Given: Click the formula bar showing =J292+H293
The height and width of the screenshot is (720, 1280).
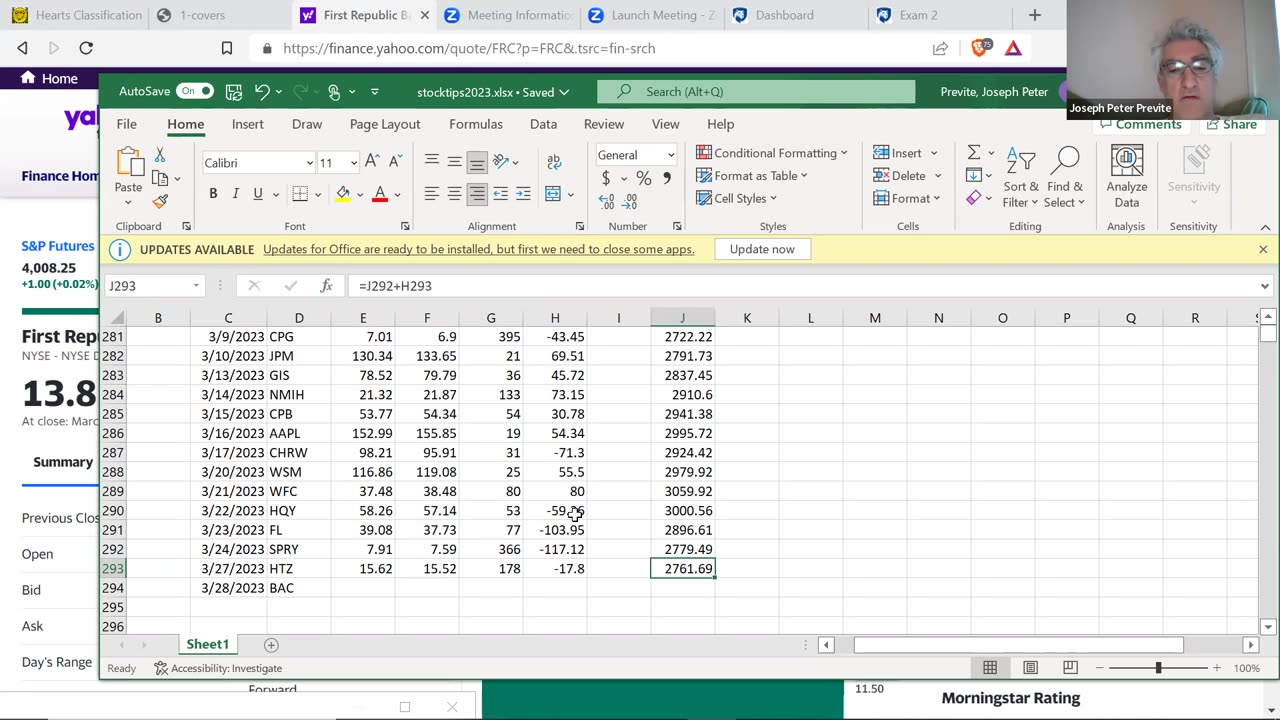Looking at the screenshot, I should [x=801, y=286].
